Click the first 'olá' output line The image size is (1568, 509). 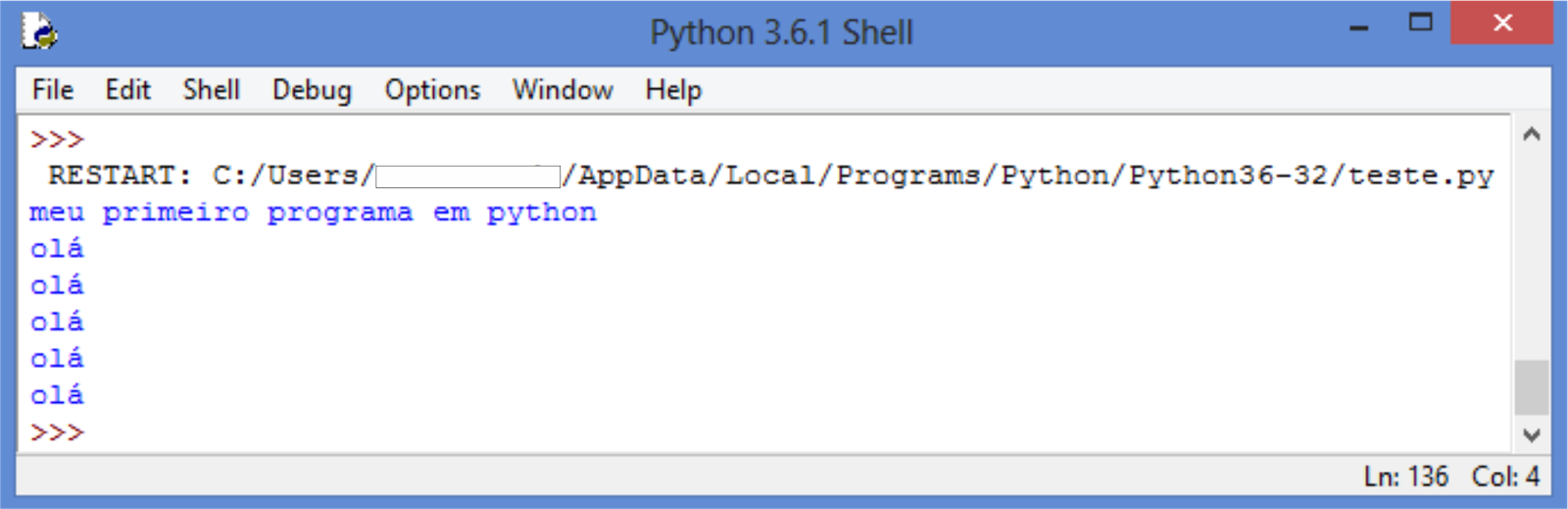(57, 249)
